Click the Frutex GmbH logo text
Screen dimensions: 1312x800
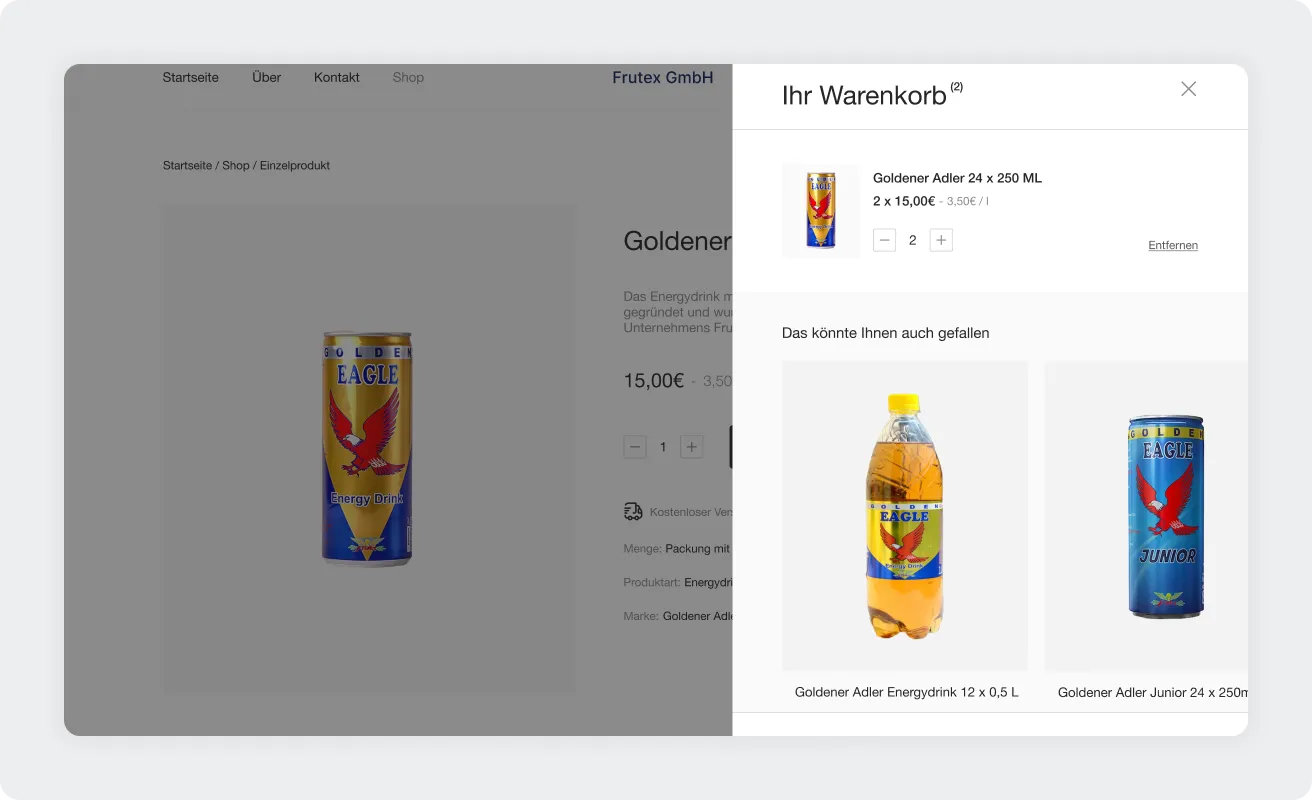point(663,77)
